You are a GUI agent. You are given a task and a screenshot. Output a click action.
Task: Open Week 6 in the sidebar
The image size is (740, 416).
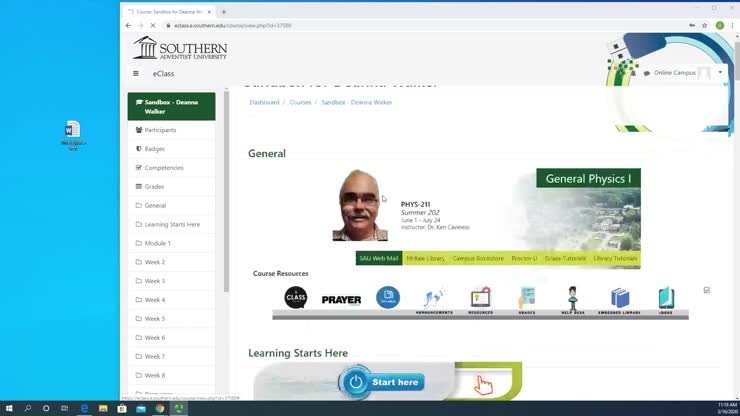(x=171, y=338)
